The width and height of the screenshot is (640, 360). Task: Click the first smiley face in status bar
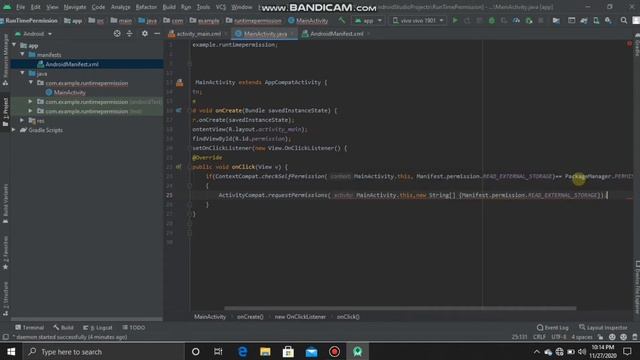pos(612,337)
